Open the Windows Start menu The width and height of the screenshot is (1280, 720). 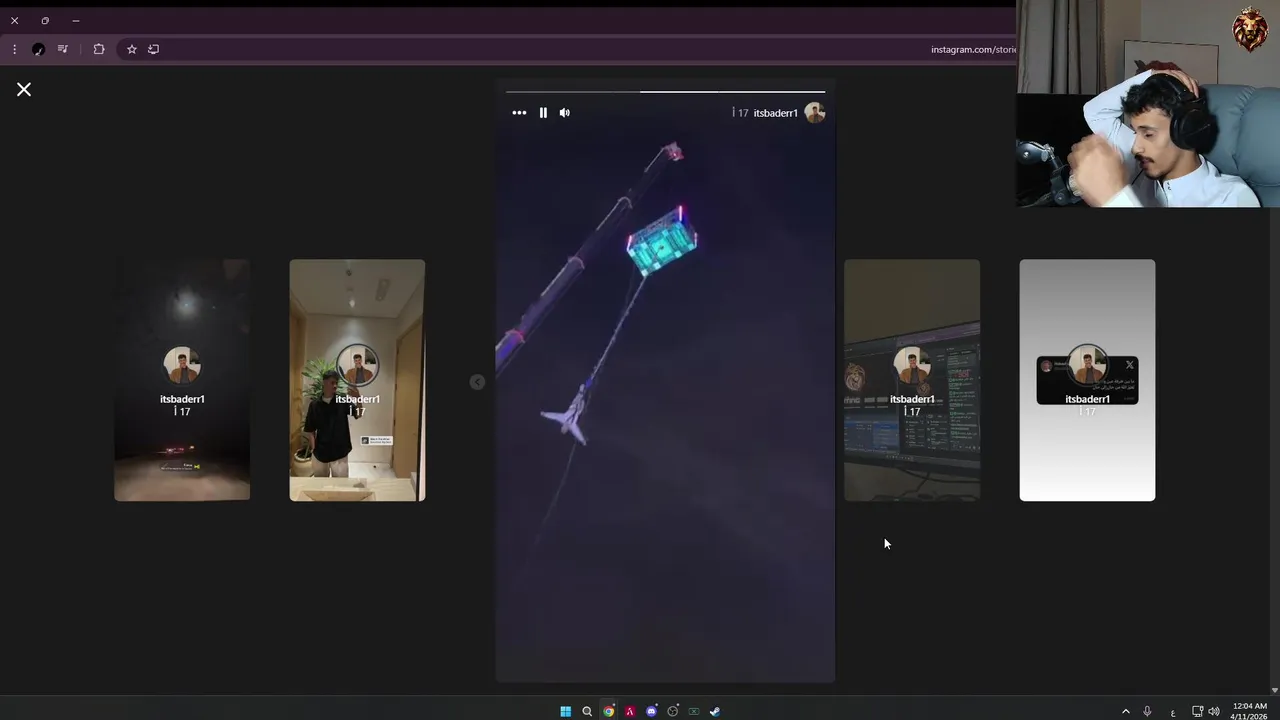click(565, 711)
